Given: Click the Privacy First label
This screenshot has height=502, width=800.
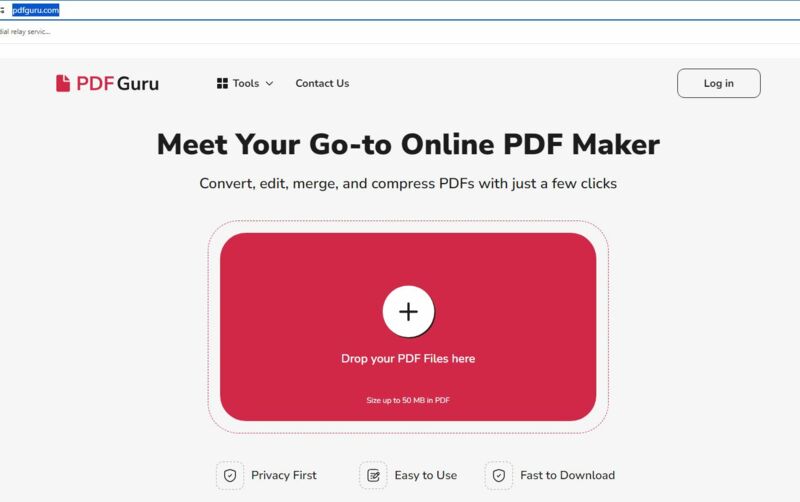Looking at the screenshot, I should 284,475.
